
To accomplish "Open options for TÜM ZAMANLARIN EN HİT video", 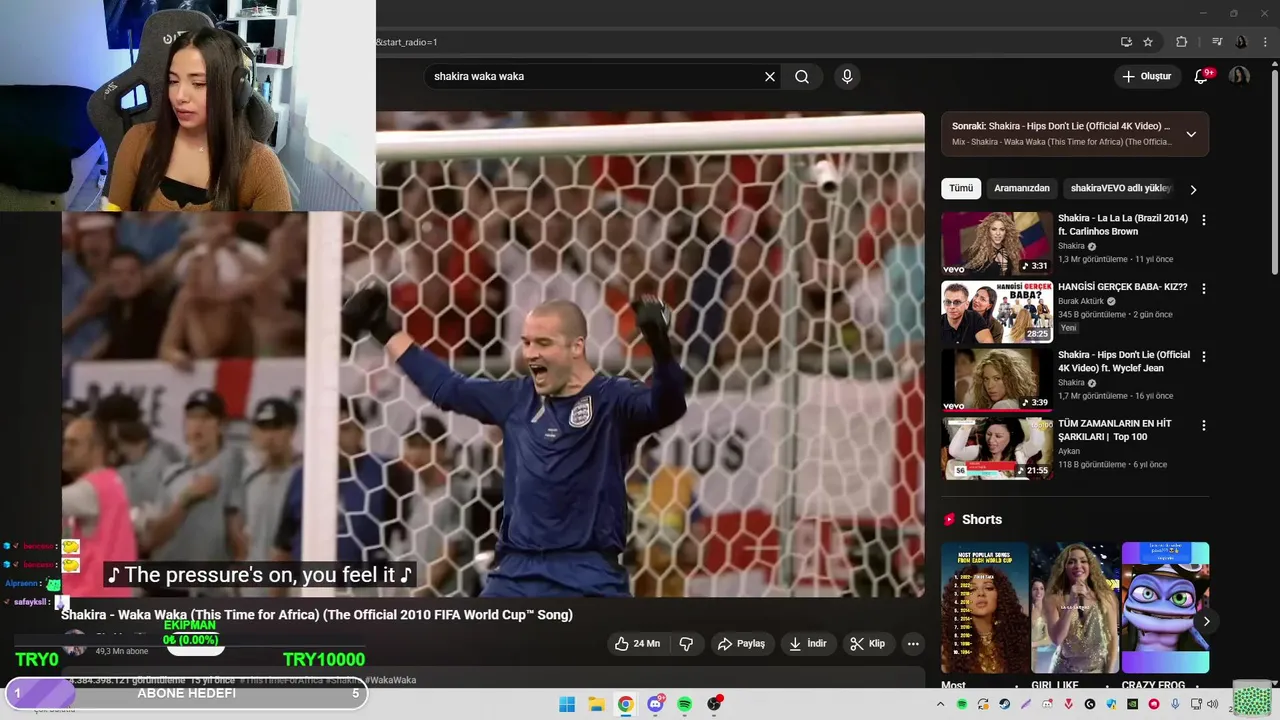I will click(x=1203, y=425).
